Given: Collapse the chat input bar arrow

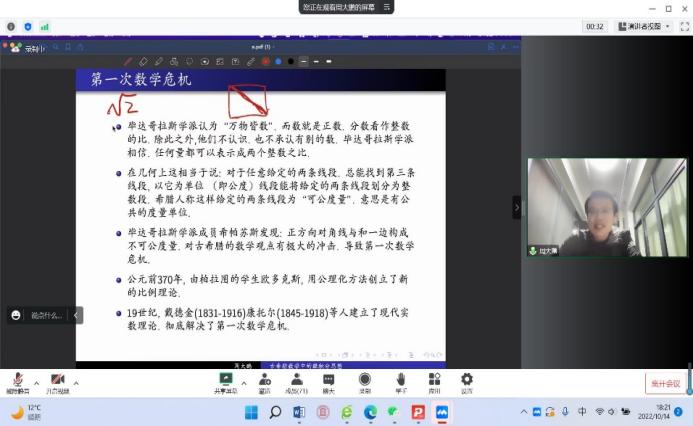Looking at the screenshot, I should (78, 315).
